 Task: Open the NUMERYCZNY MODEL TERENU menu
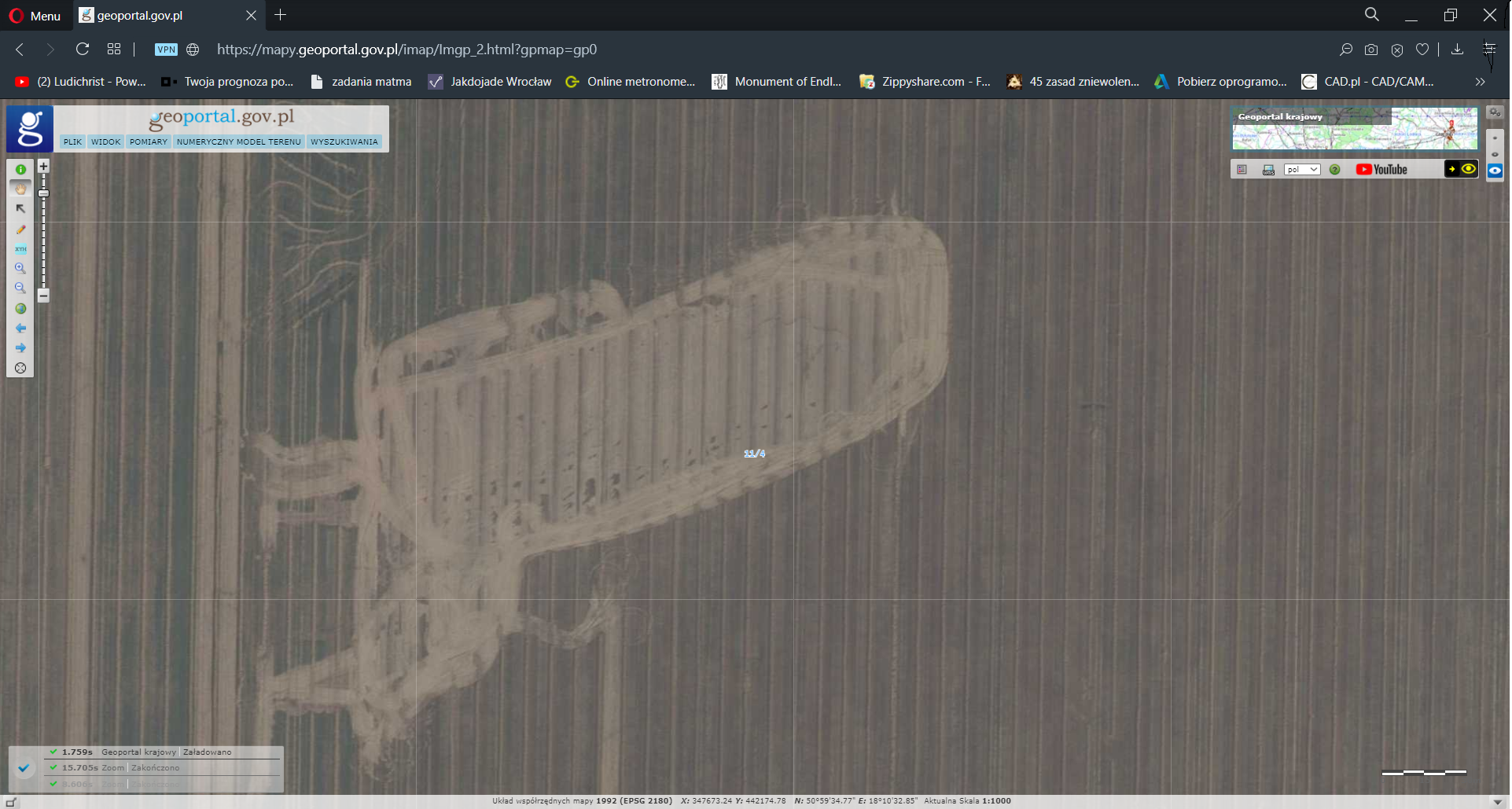(x=238, y=142)
